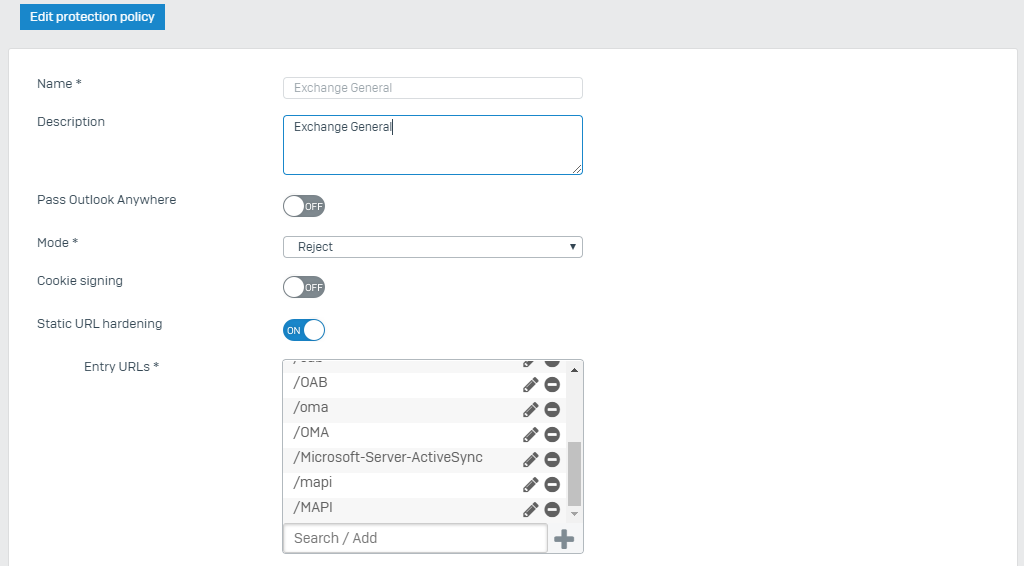Image resolution: width=1024 pixels, height=566 pixels.
Task: Click the Edit protection policy tab
Action: (x=92, y=17)
